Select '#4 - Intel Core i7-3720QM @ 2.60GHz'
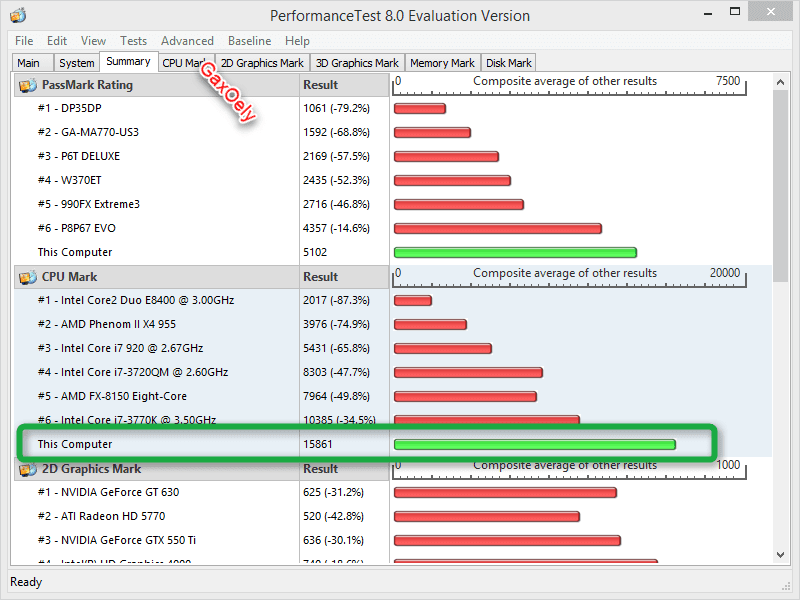Viewport: 800px width, 600px height. point(393,372)
